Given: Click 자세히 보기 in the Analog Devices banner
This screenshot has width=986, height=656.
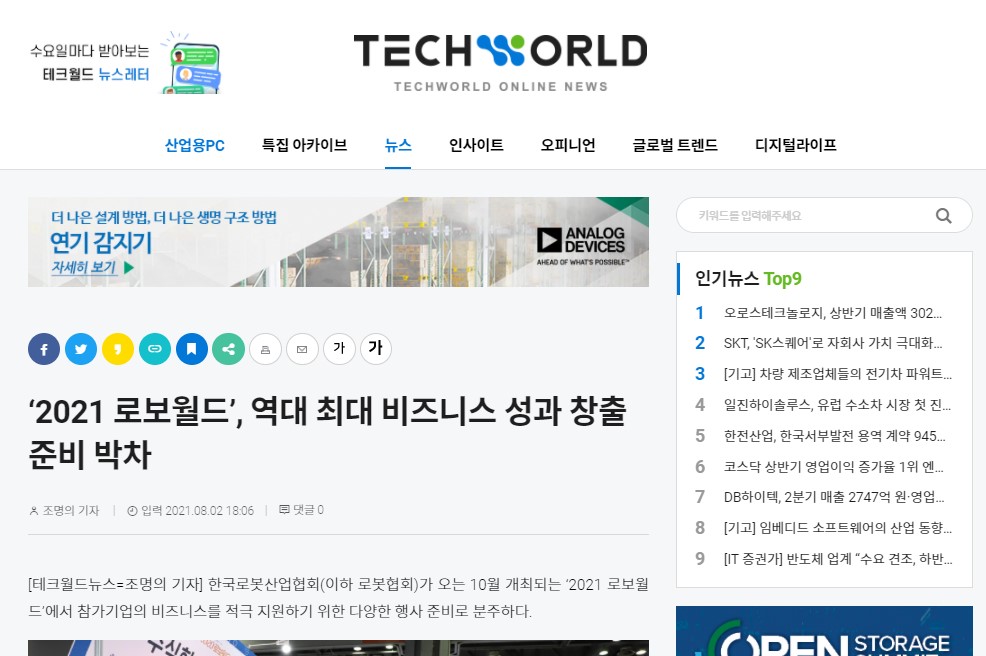Looking at the screenshot, I should coord(92,268).
